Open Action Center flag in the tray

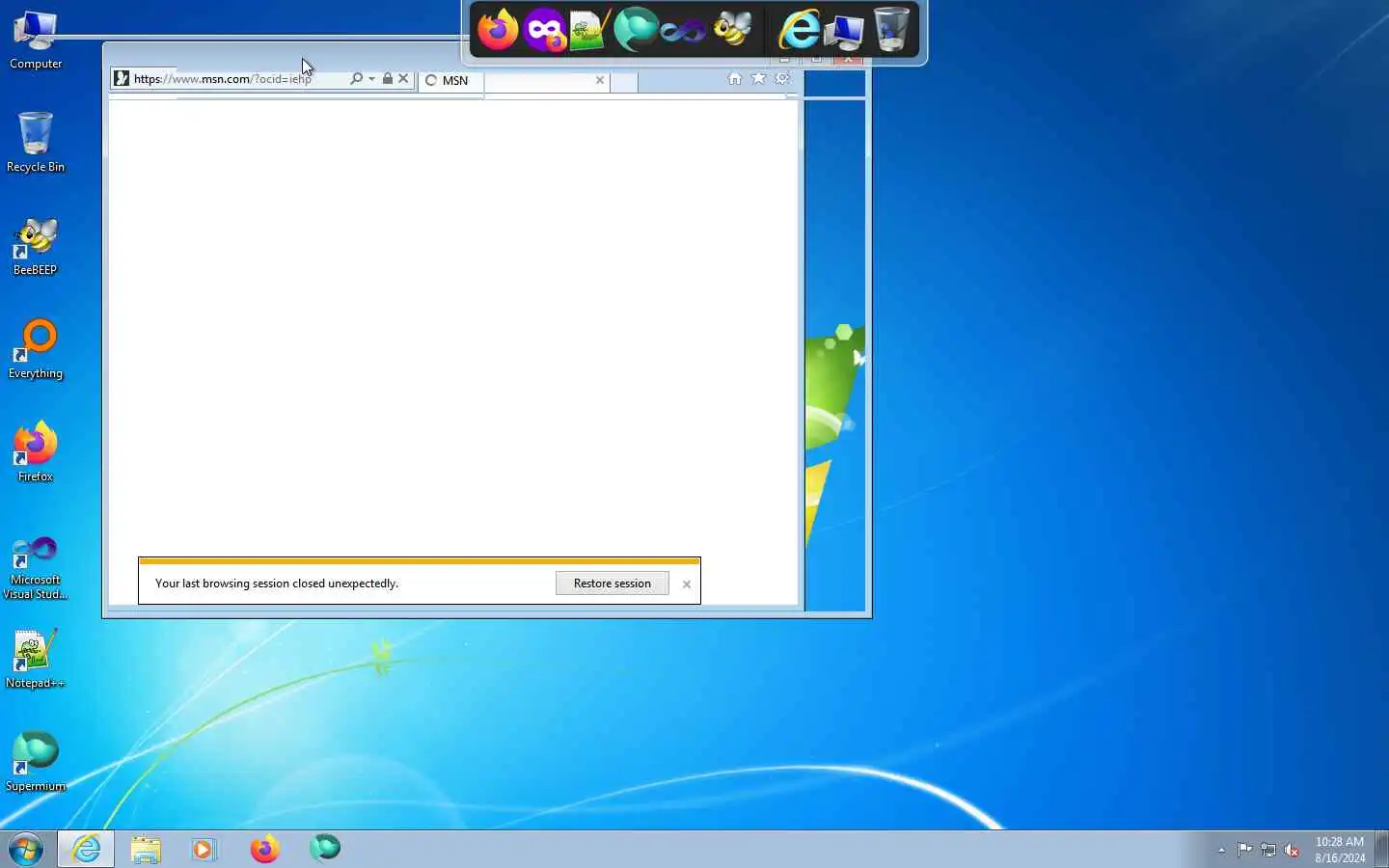point(1245,850)
